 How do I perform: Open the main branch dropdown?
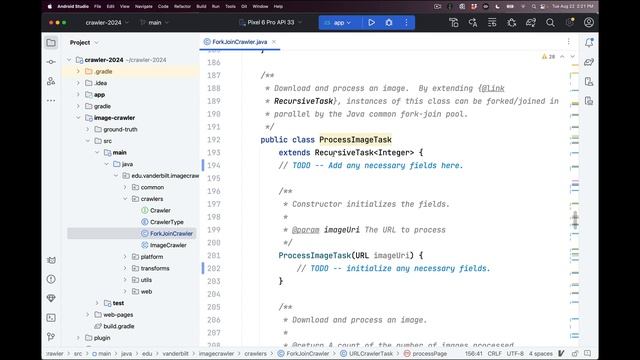[154, 23]
